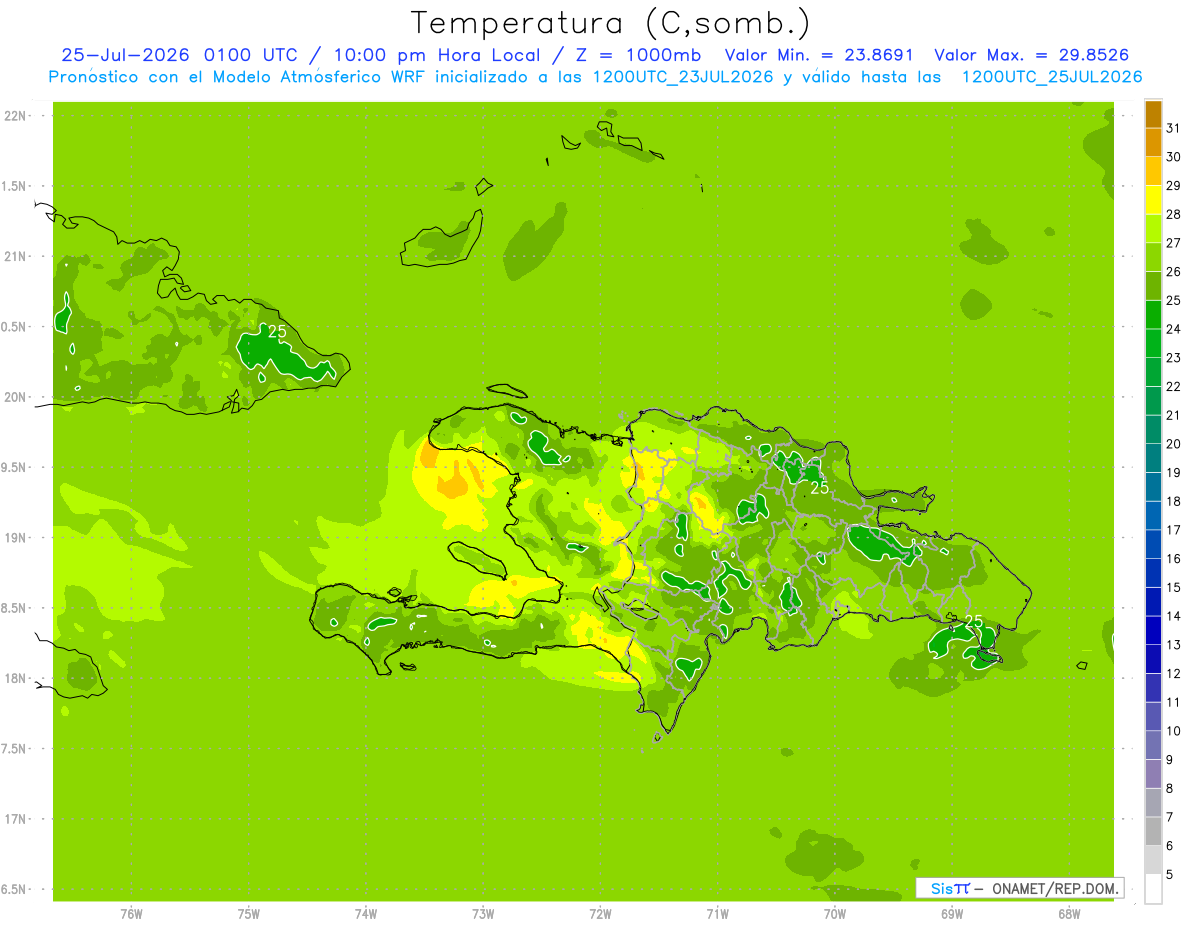Click the '73W' longitude axis label
The image size is (1200, 927).
[x=483, y=914]
